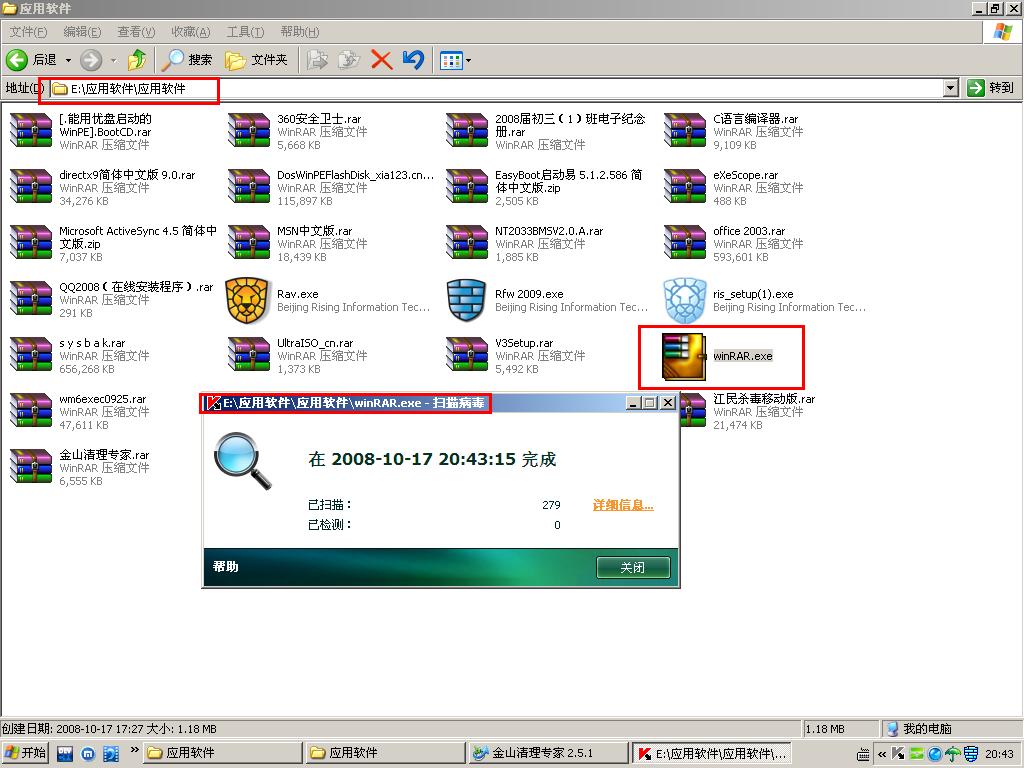Image resolution: width=1024 pixels, height=768 pixels.
Task: Select the directx9简体中文版 9.0.rar icon
Action: (31, 186)
